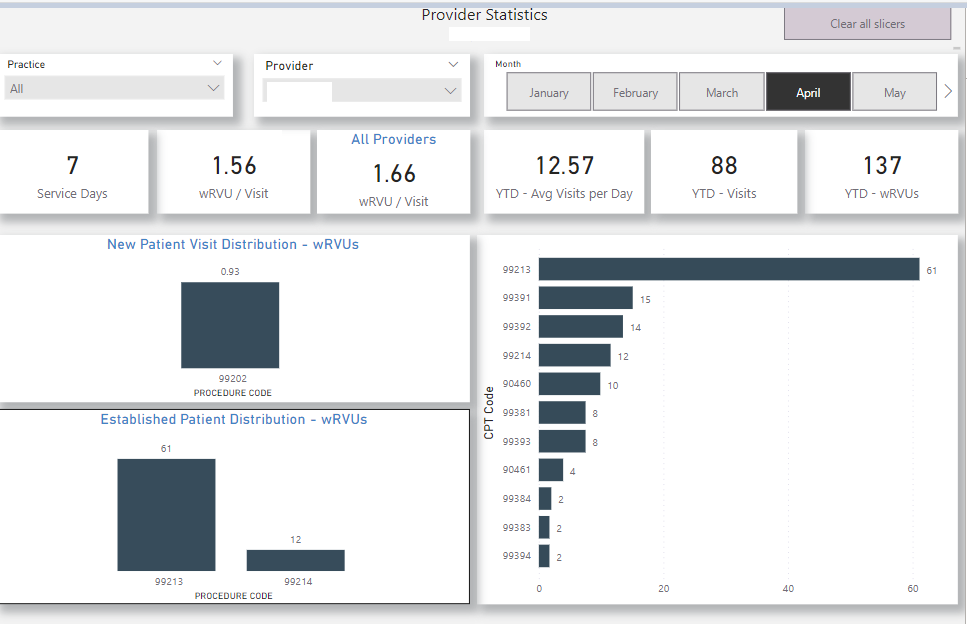Click the 90461 bar in CPT Code chart

pos(551,470)
